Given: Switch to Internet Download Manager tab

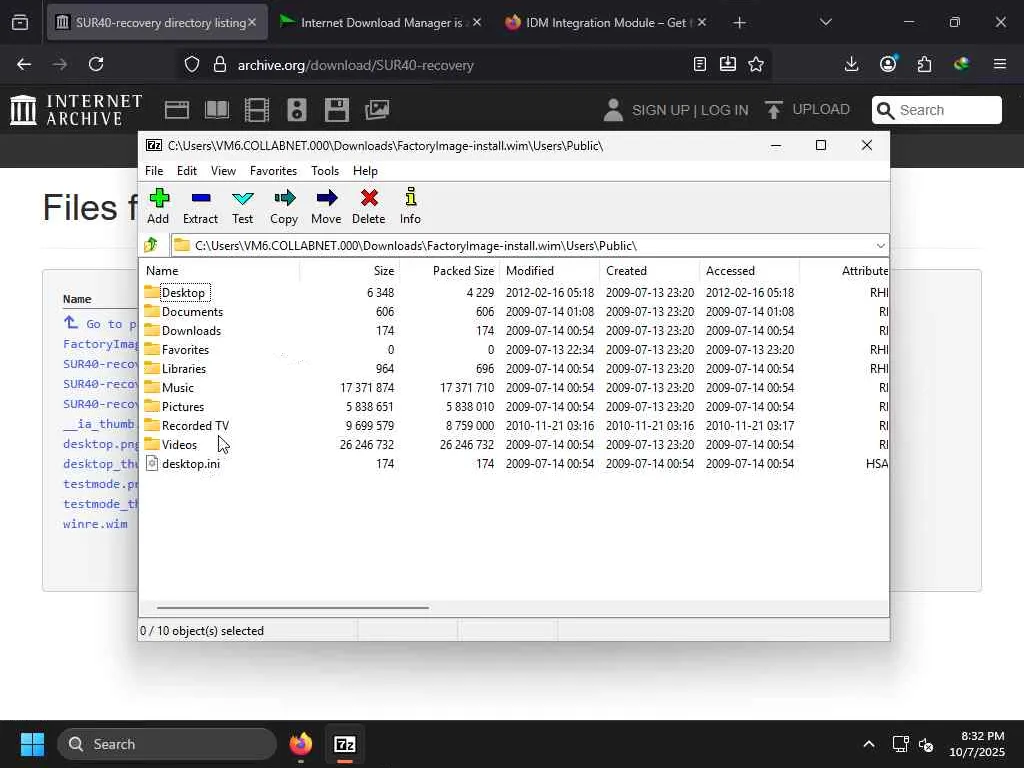Looking at the screenshot, I should click(380, 22).
